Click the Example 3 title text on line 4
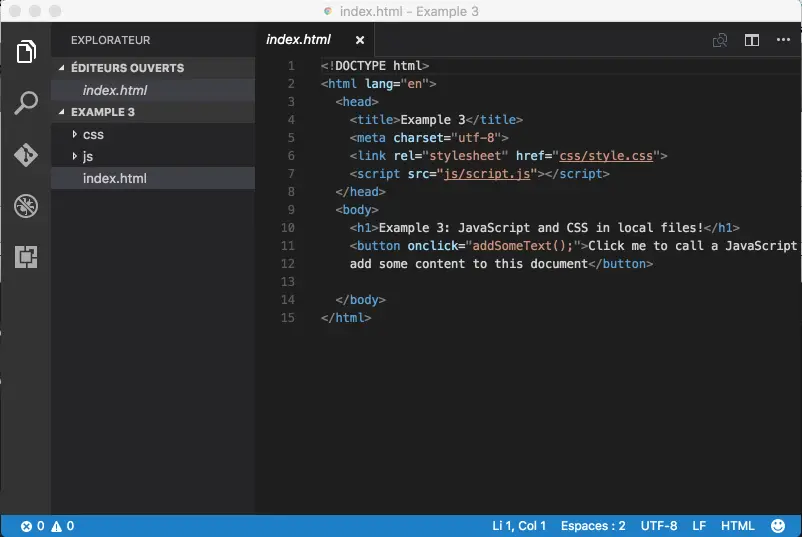This screenshot has height=537, width=802. [433, 120]
